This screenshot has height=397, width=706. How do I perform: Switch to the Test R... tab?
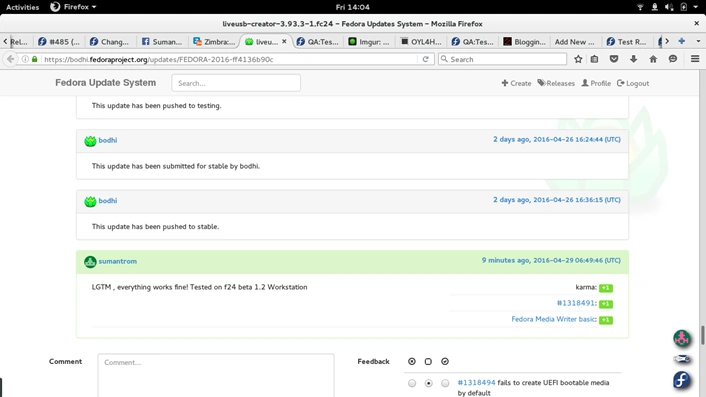627,41
